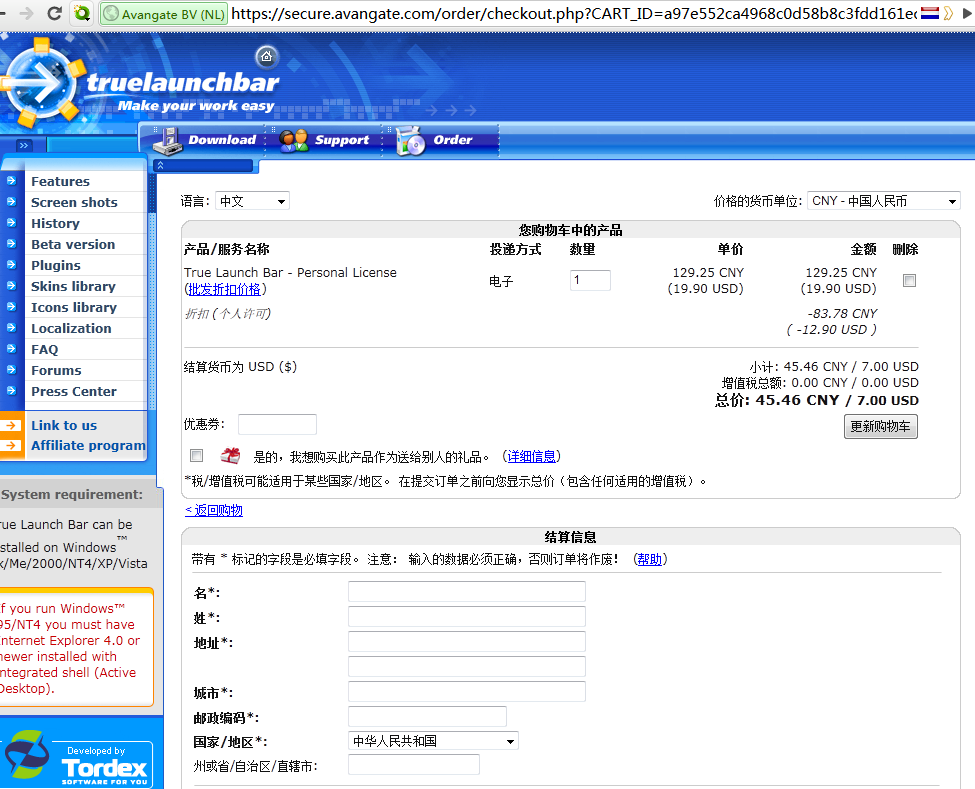Click the arrow bullet beside Features
This screenshot has height=789, width=975.
[x=11, y=181]
